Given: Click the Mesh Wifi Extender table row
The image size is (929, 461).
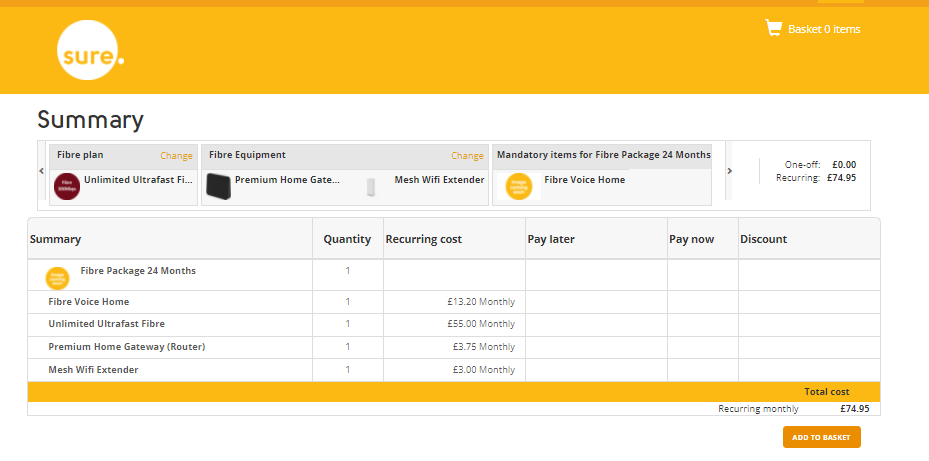Looking at the screenshot, I should coord(93,370).
